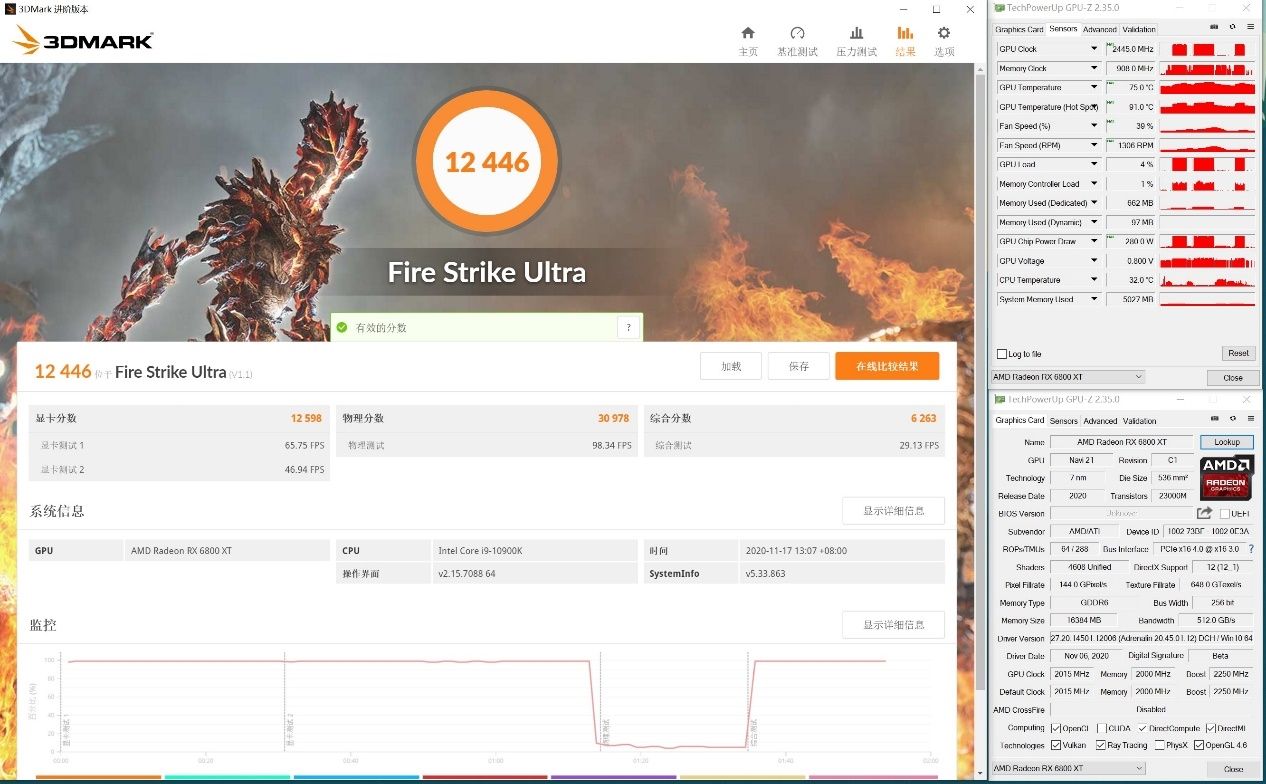Switch to Validation tab in GPU-Z Sensors window

1139,29
